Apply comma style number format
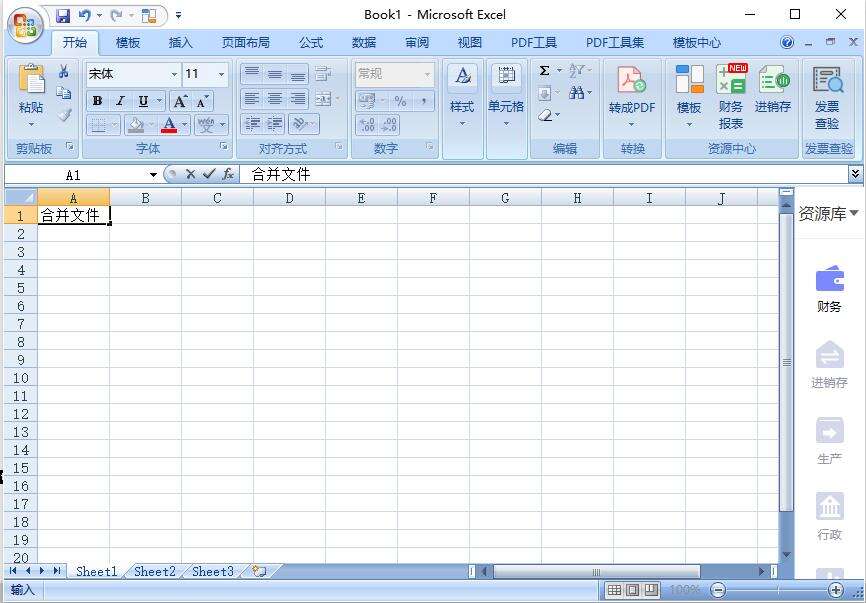 (x=424, y=102)
